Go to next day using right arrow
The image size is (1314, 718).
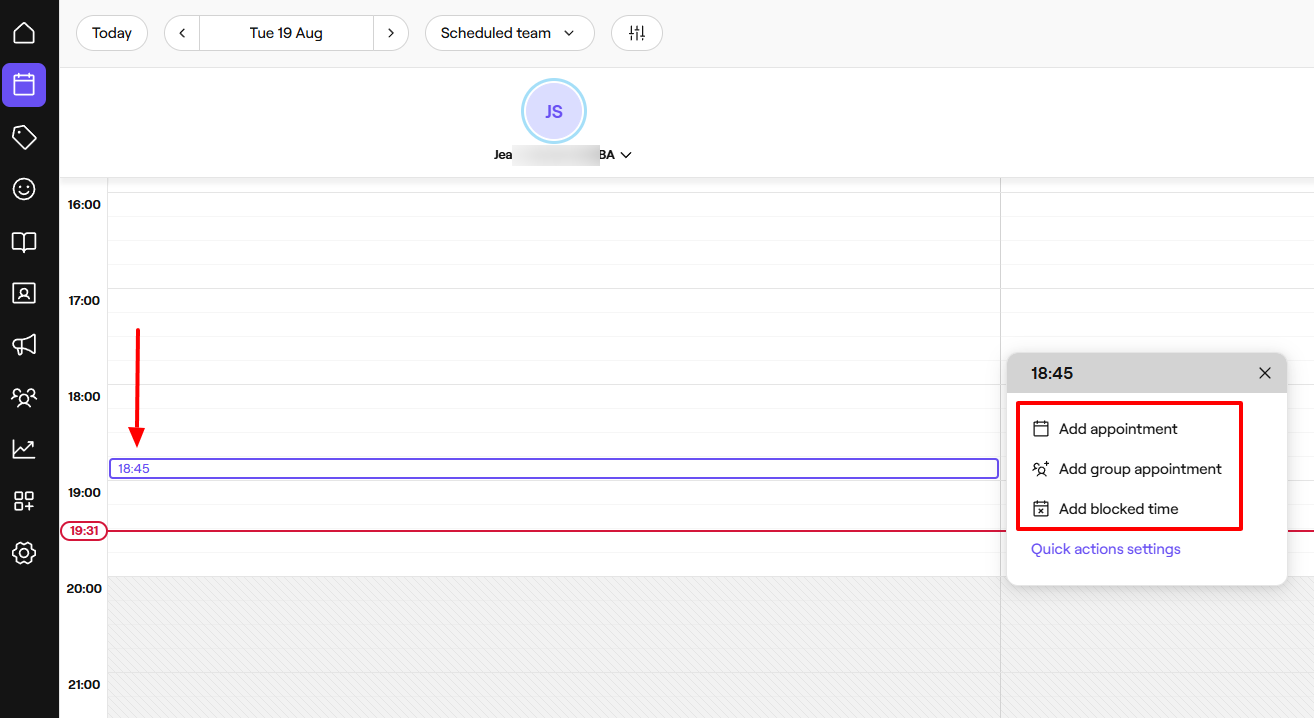pos(391,33)
